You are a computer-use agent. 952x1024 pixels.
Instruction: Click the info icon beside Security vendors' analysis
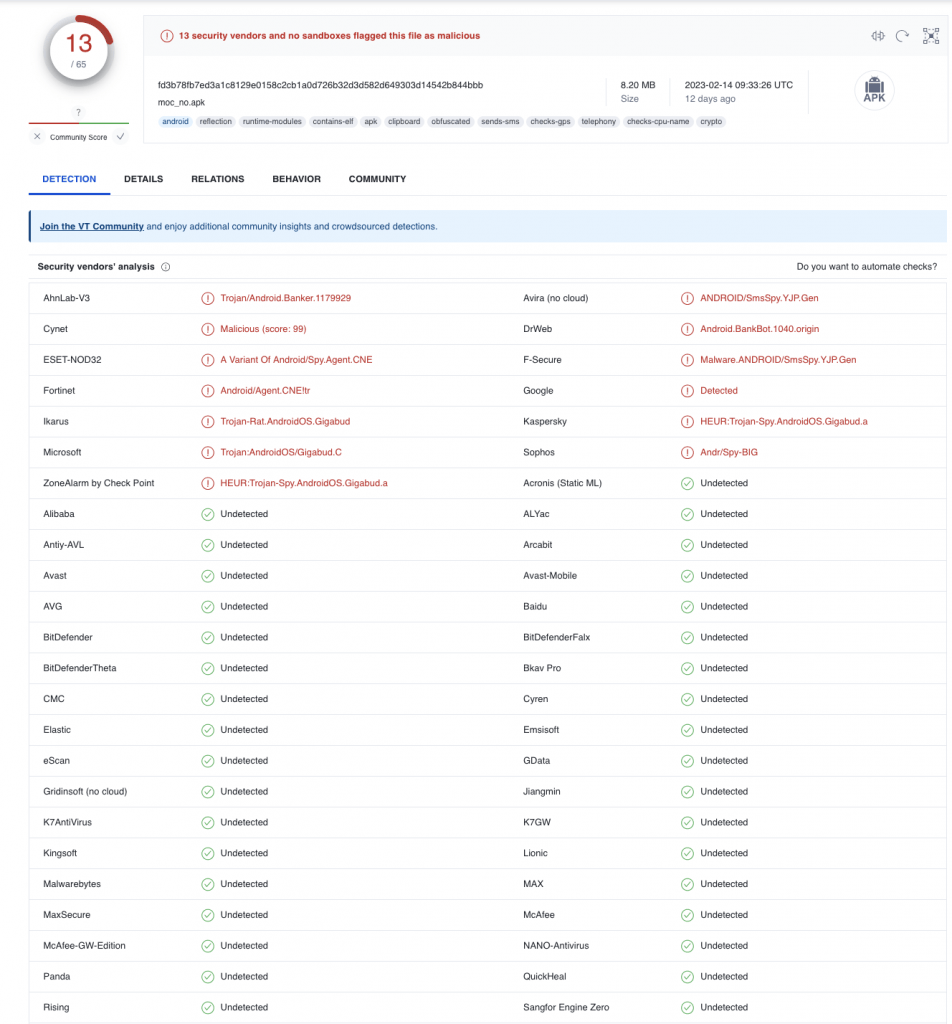pos(166,266)
